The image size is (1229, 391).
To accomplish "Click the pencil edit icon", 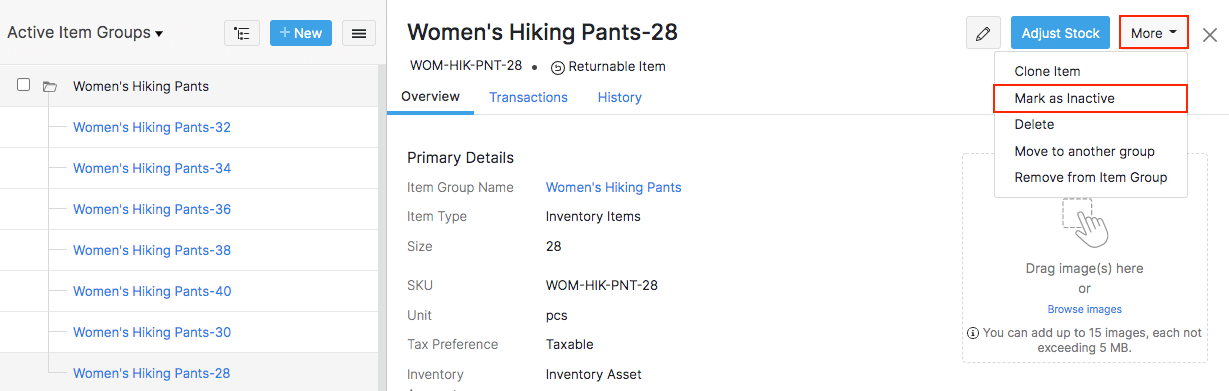I will (x=983, y=33).
